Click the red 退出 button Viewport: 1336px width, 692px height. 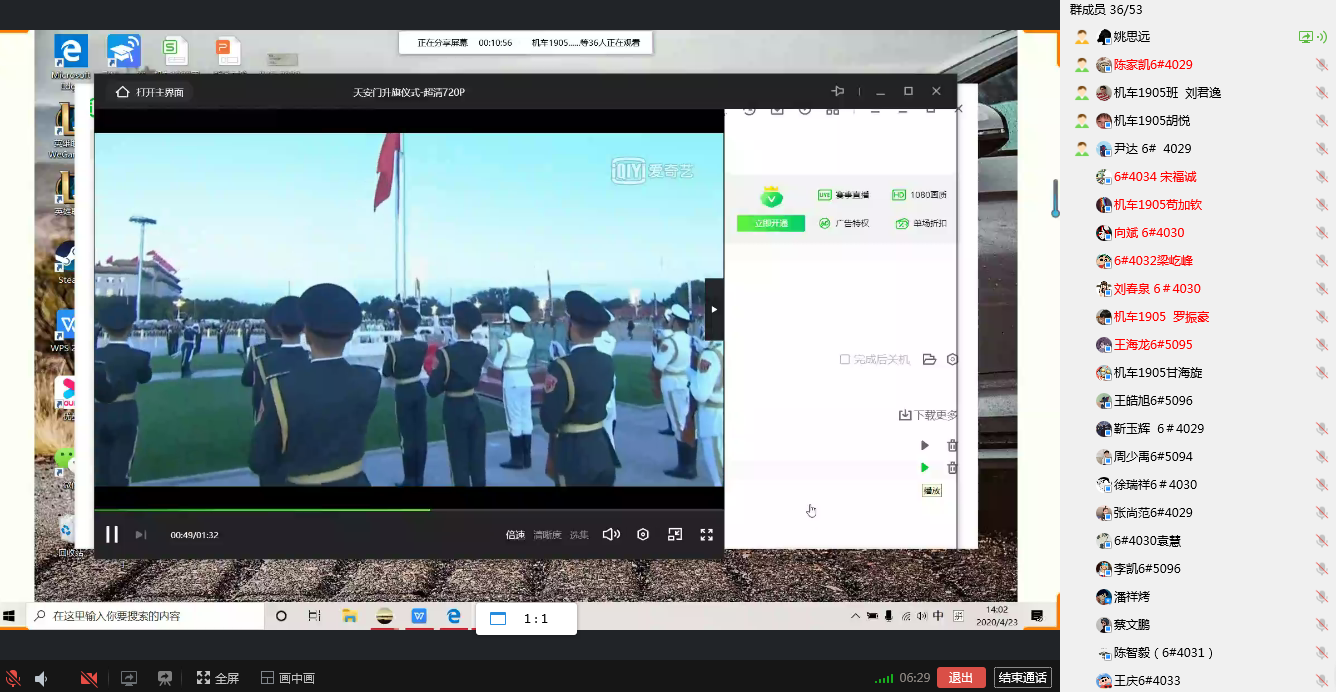click(x=961, y=678)
